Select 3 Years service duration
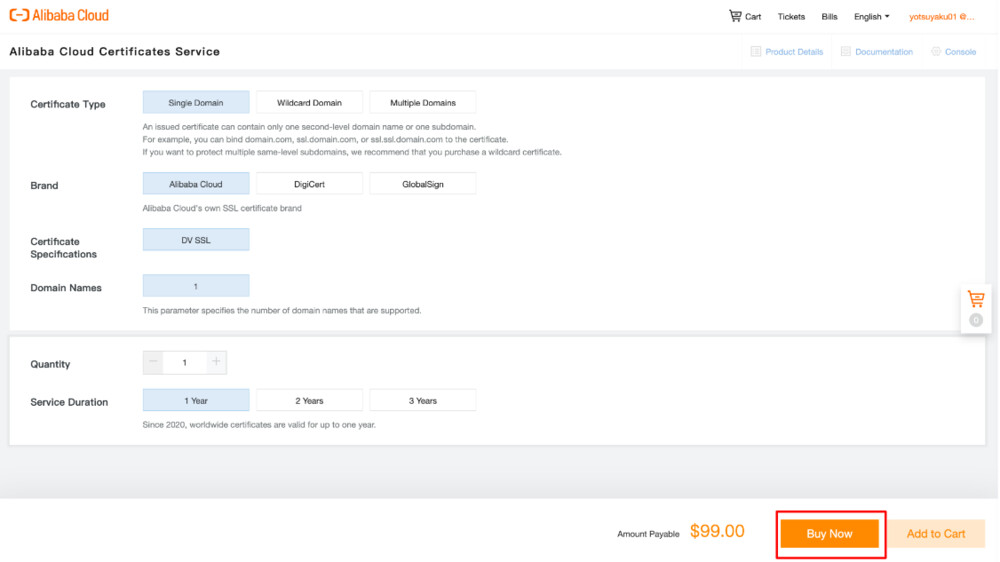This screenshot has height=562, width=1000. click(423, 401)
